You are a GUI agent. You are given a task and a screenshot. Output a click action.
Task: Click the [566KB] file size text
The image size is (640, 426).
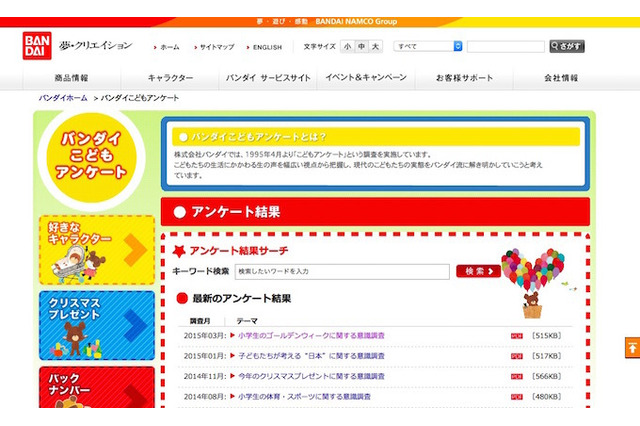547,376
